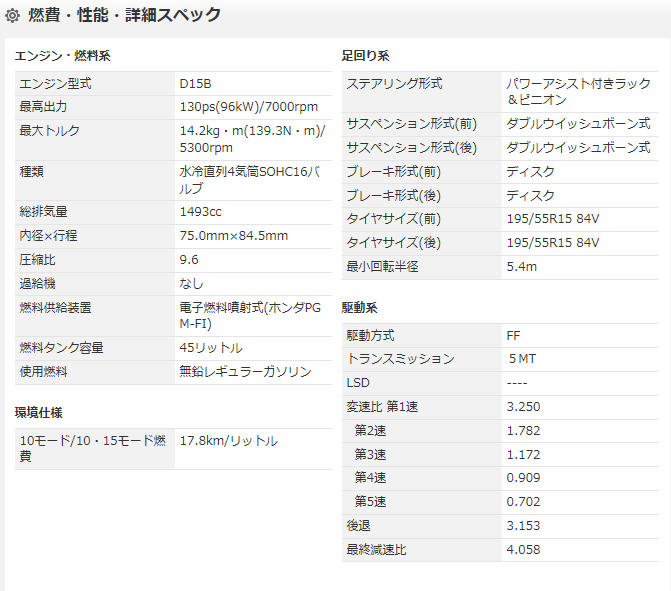Viewport: 671px width, 591px height.
Task: Click the fuel tank value 45リットル
Action: click(x=211, y=347)
